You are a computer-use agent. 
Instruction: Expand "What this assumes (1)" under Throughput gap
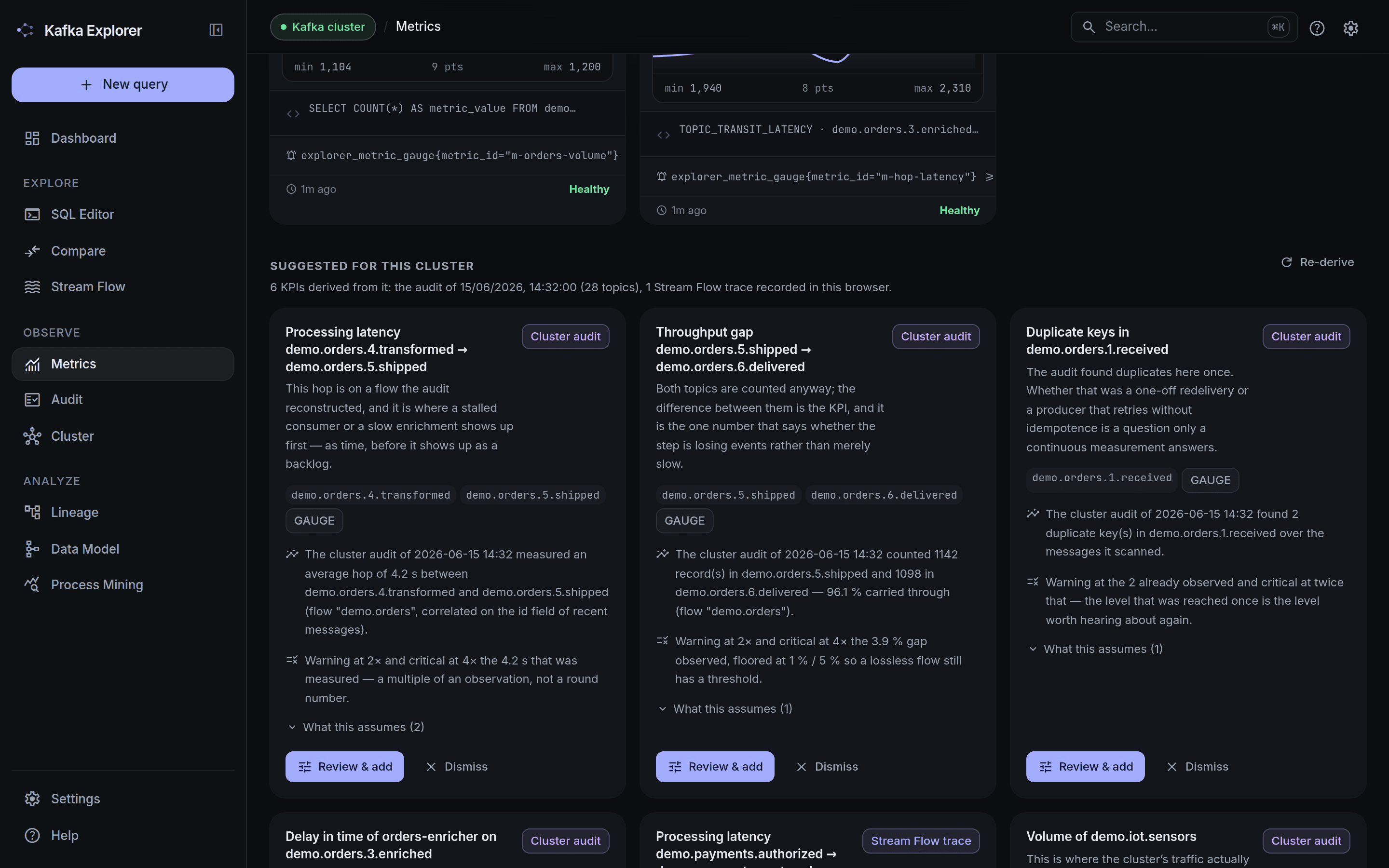[x=724, y=709]
